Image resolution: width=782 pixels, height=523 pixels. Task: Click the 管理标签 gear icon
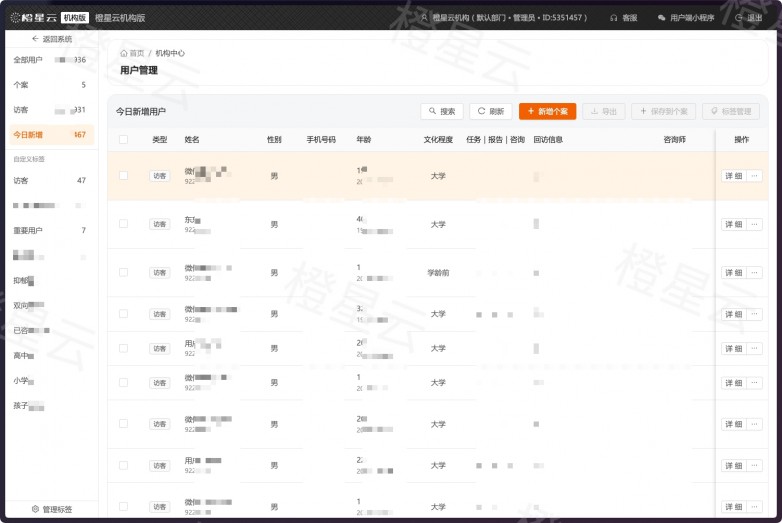click(35, 509)
